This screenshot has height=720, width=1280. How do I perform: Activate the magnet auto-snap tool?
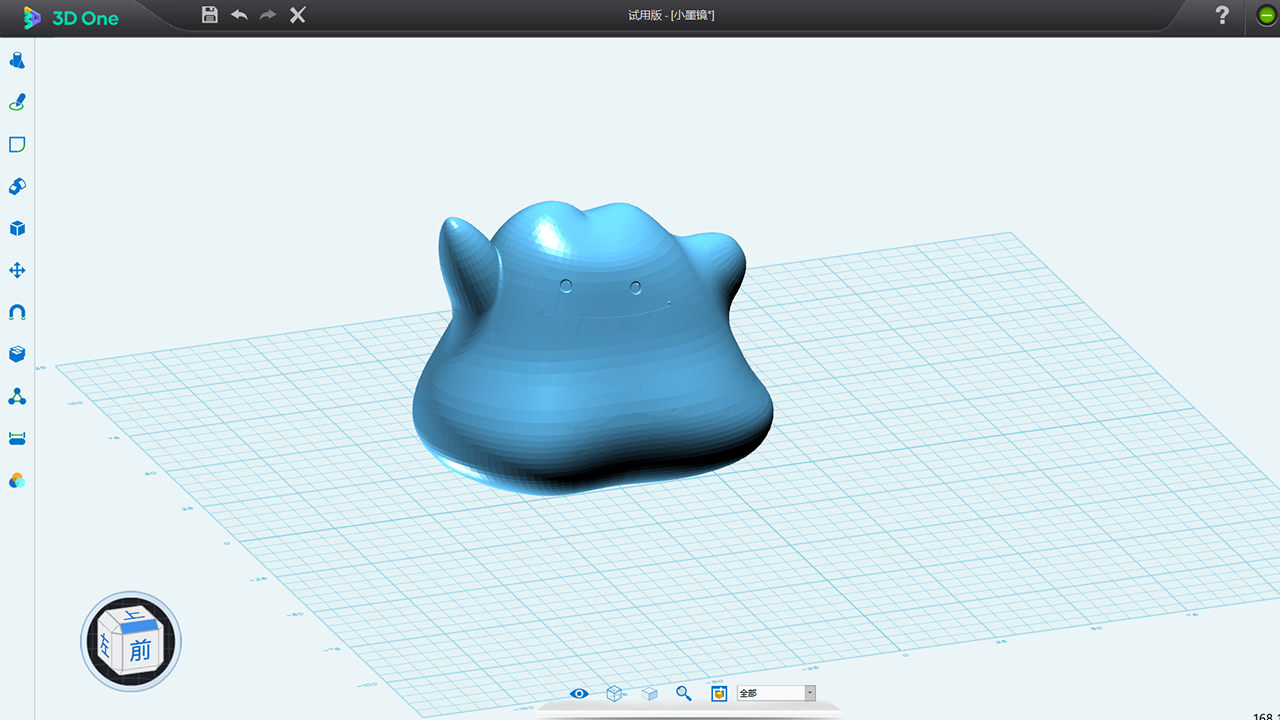click(17, 313)
